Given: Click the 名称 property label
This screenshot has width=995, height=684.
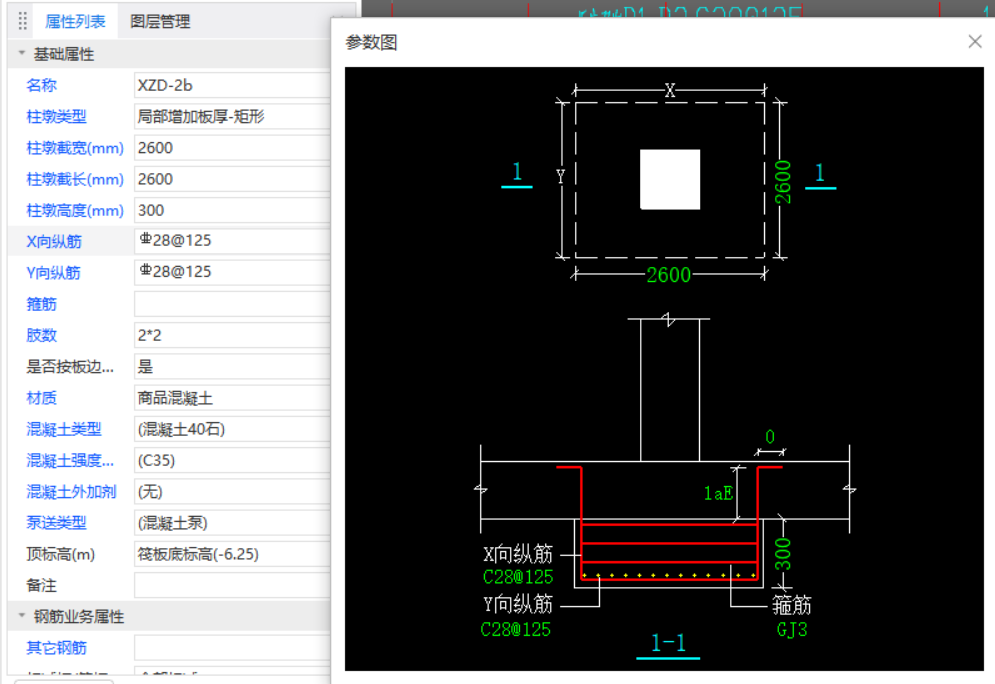Looking at the screenshot, I should pos(41,85).
